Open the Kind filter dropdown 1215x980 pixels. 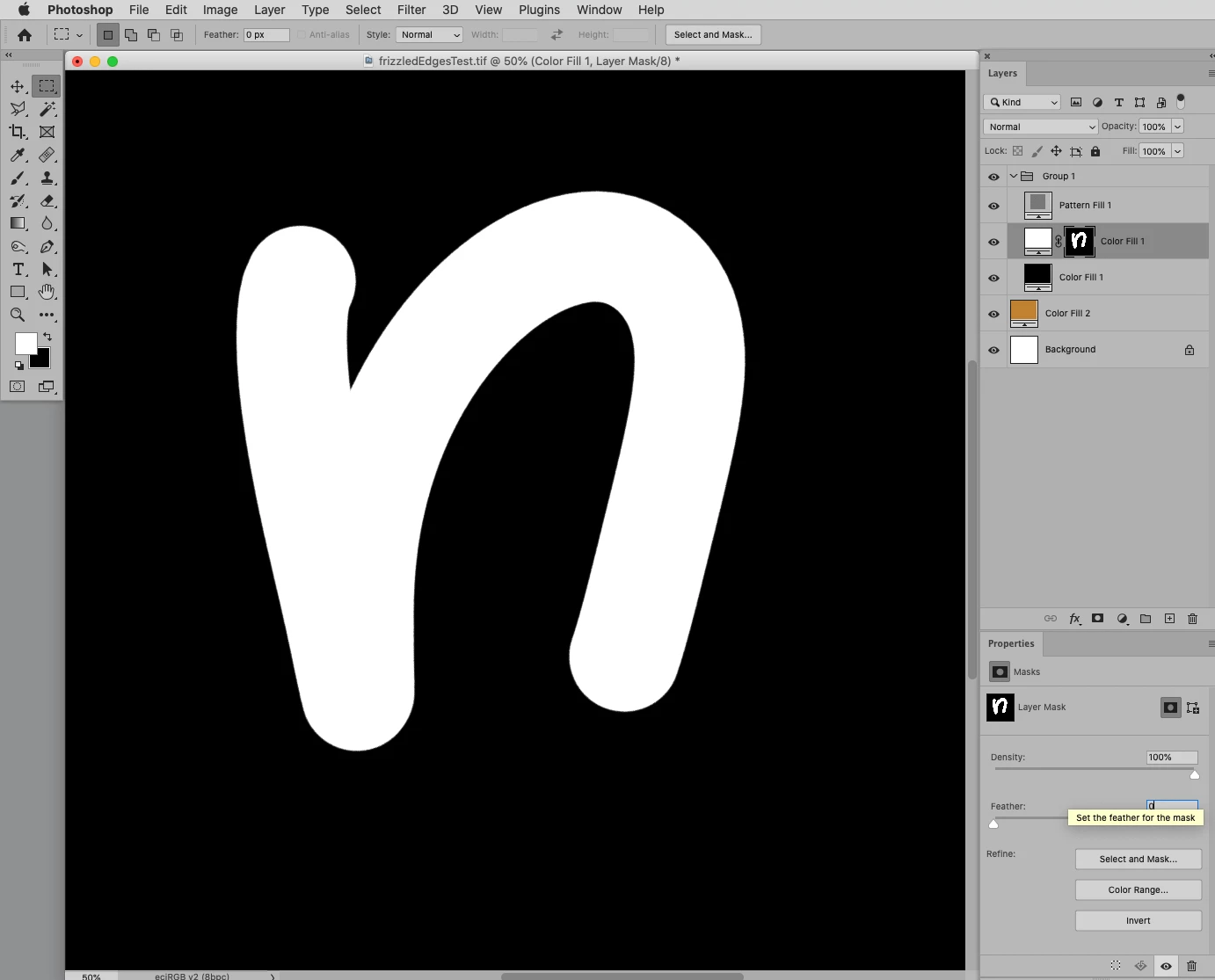click(x=1022, y=102)
